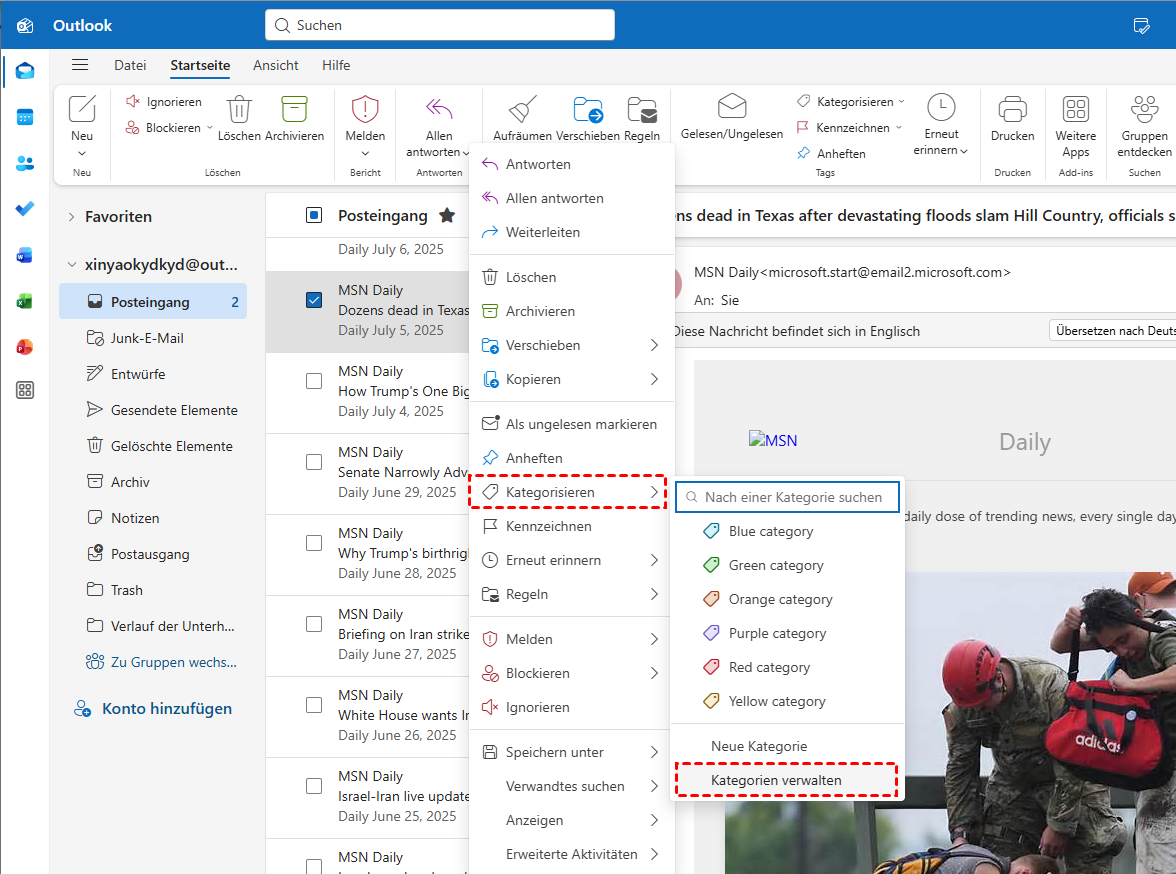Click the Drucken printer icon
The image size is (1176, 874).
tap(1012, 109)
